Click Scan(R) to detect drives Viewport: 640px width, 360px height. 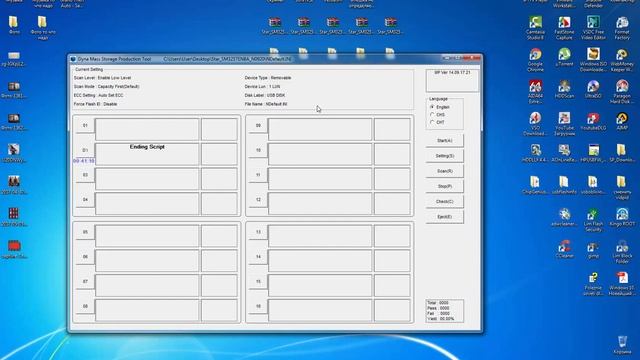(444, 171)
